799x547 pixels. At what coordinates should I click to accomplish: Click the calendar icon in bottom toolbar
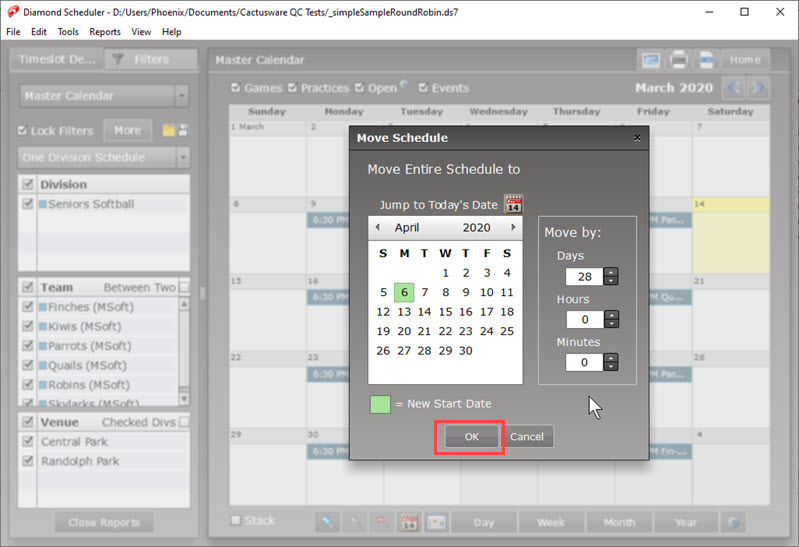[x=409, y=522]
